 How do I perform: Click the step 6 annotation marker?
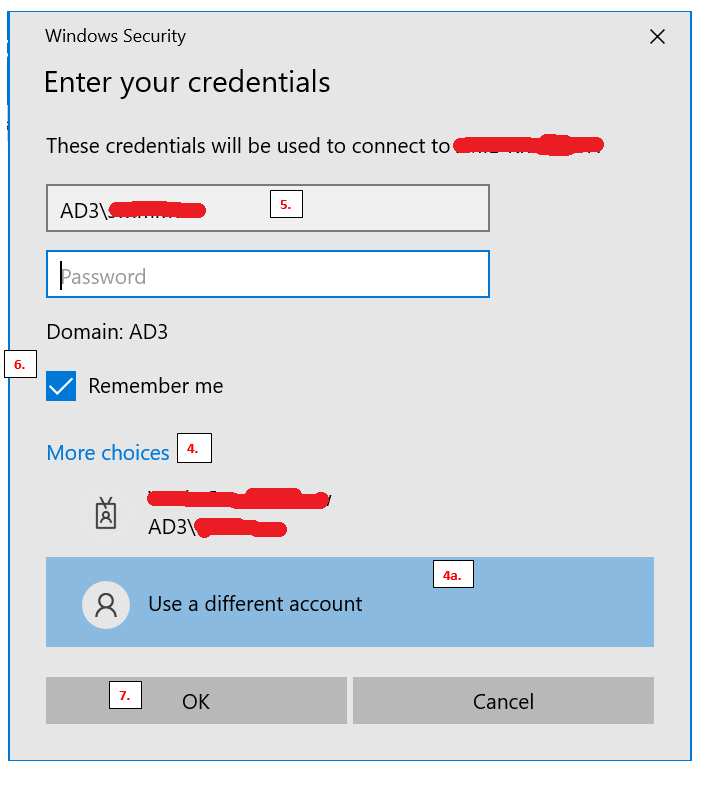pos(20,364)
